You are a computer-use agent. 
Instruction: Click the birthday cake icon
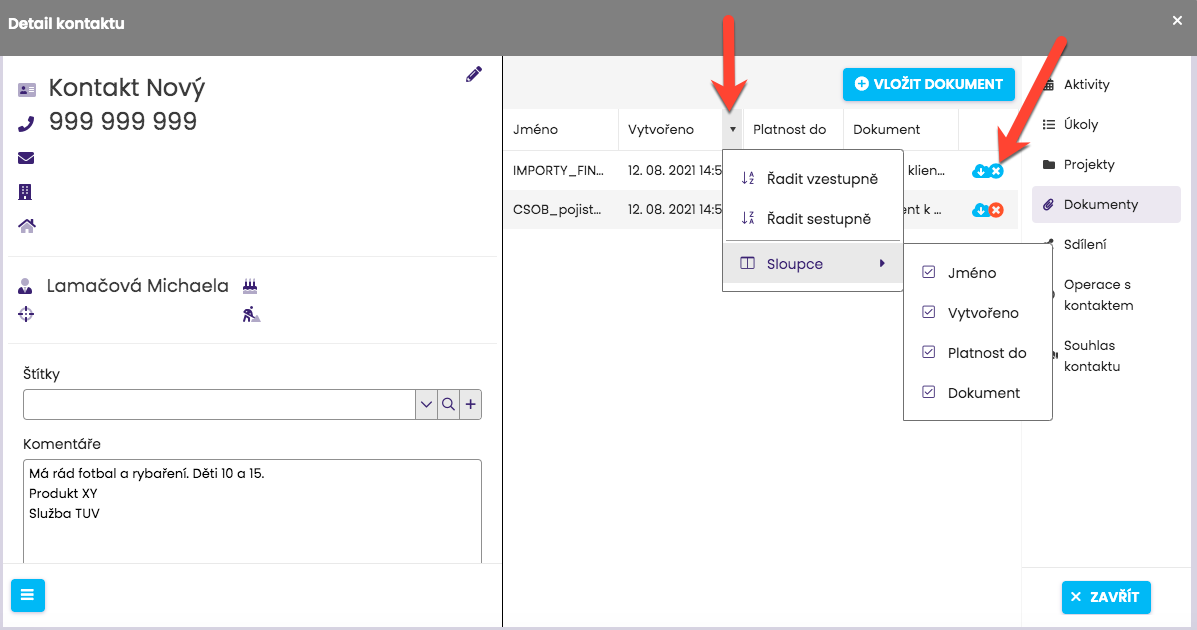(251, 286)
